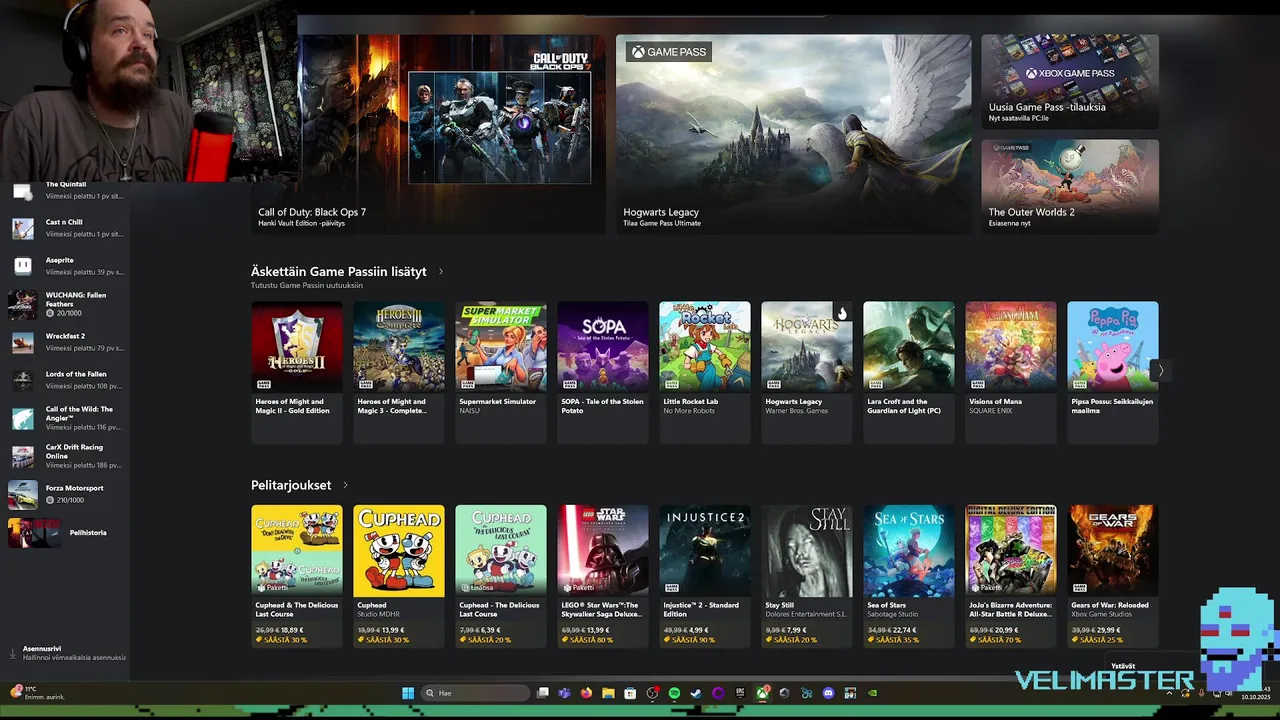Select Forza Motorsport in the sidebar
Screen dimensions: 1280x720
point(66,494)
